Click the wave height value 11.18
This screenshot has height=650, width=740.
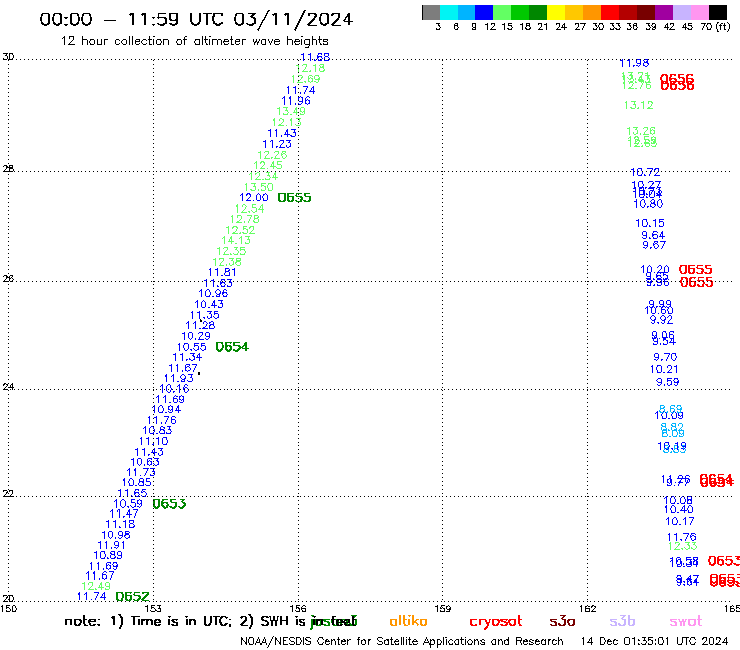click(x=120, y=524)
